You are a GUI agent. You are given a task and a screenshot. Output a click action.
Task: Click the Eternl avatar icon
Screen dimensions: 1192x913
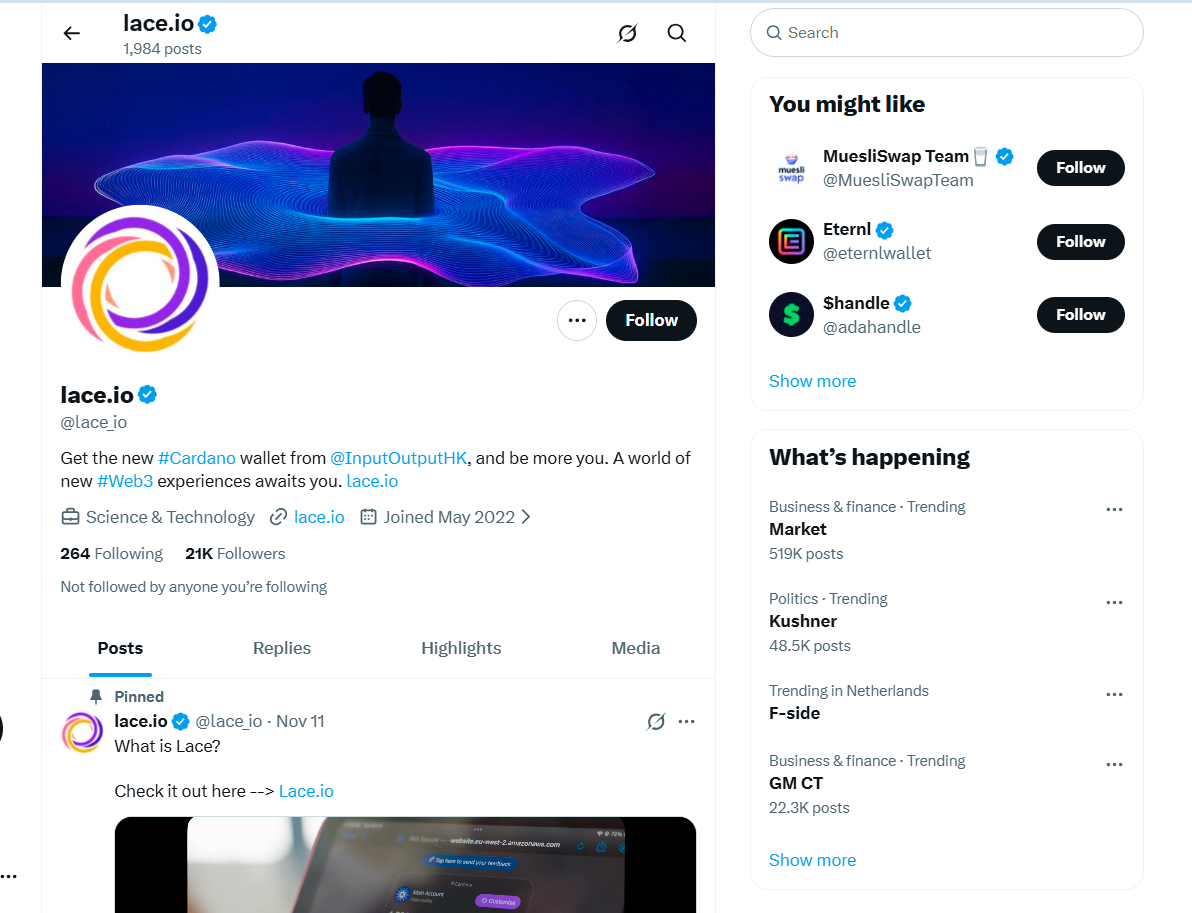pos(791,242)
